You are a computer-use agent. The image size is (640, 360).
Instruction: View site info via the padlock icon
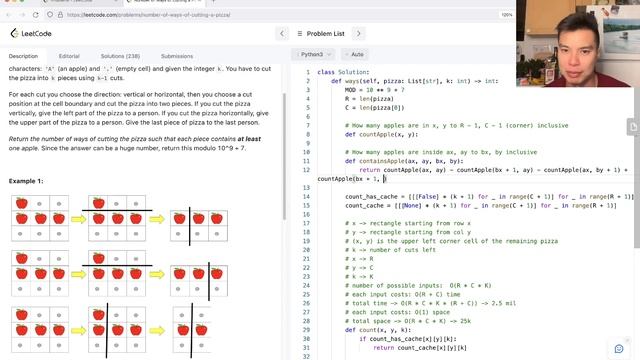60,15
